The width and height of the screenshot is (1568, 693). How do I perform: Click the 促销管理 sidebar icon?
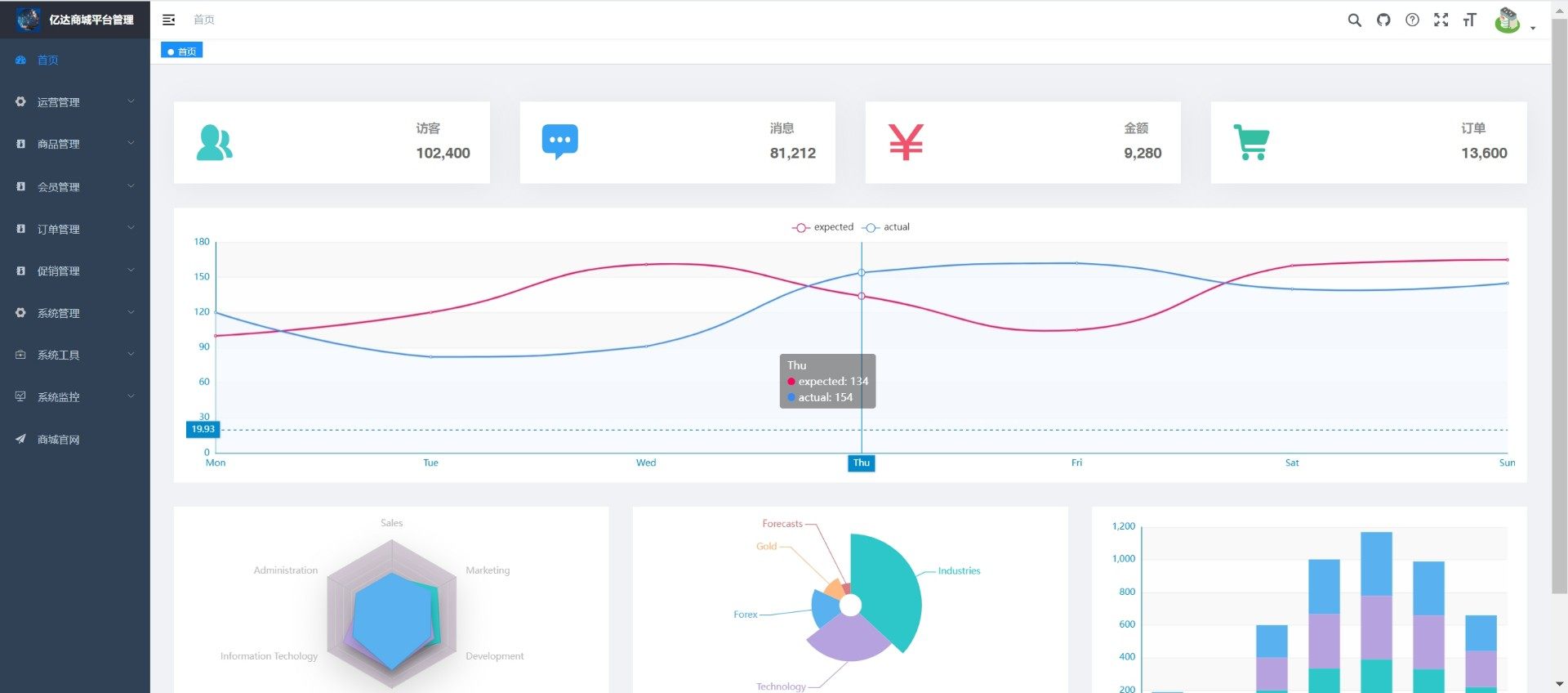click(x=20, y=270)
